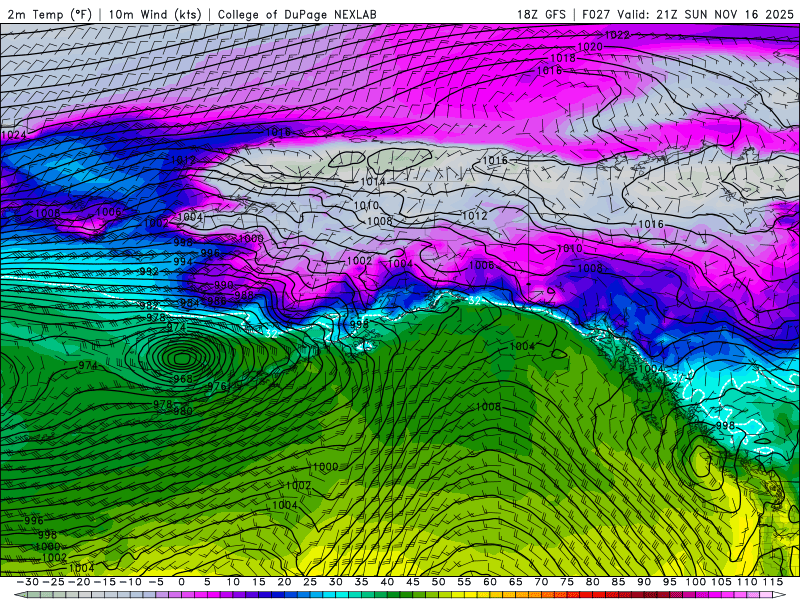Click the color scale value 105
The height and width of the screenshot is (600, 800).
(721, 582)
